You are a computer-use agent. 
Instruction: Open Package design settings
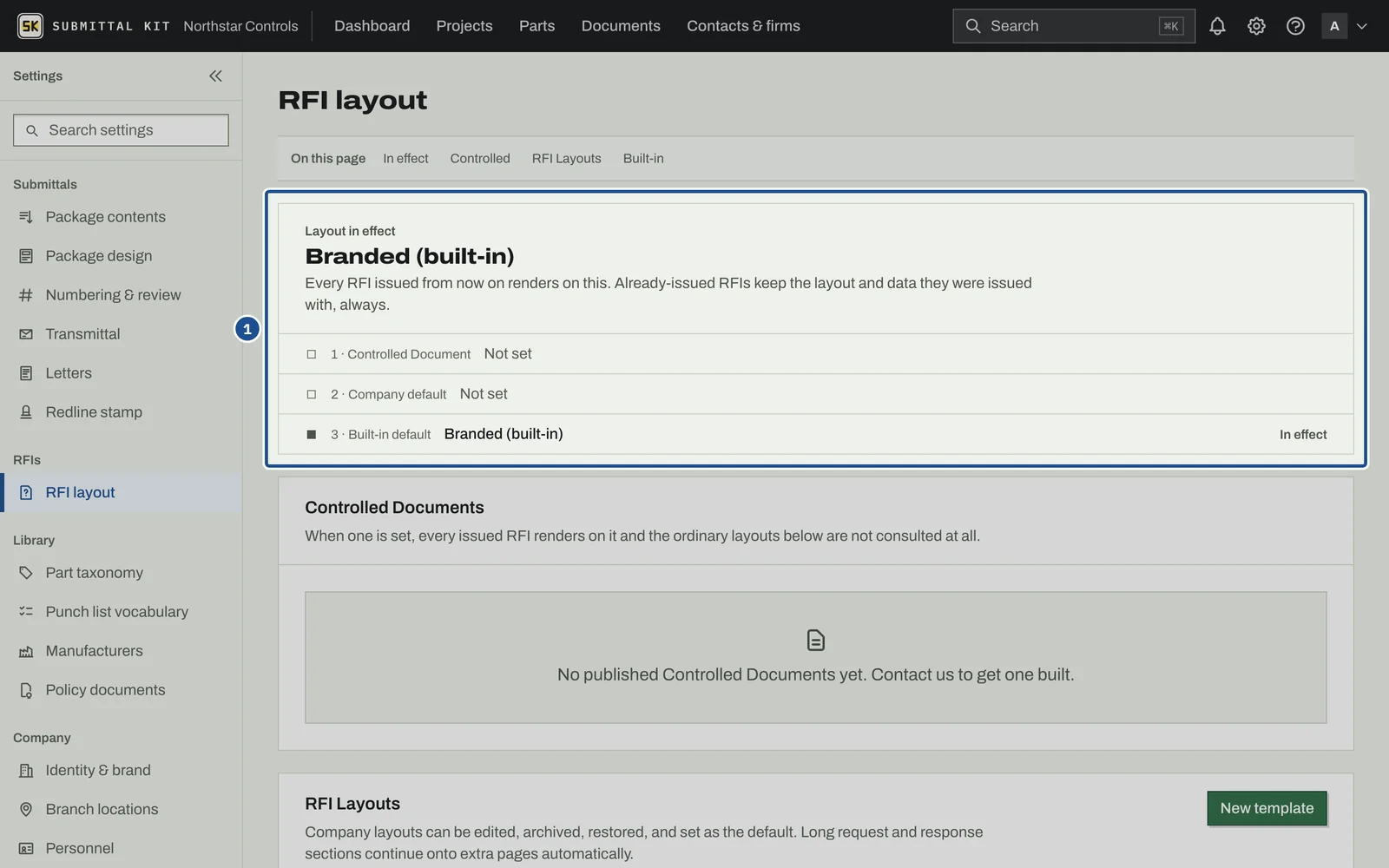click(x=121, y=256)
